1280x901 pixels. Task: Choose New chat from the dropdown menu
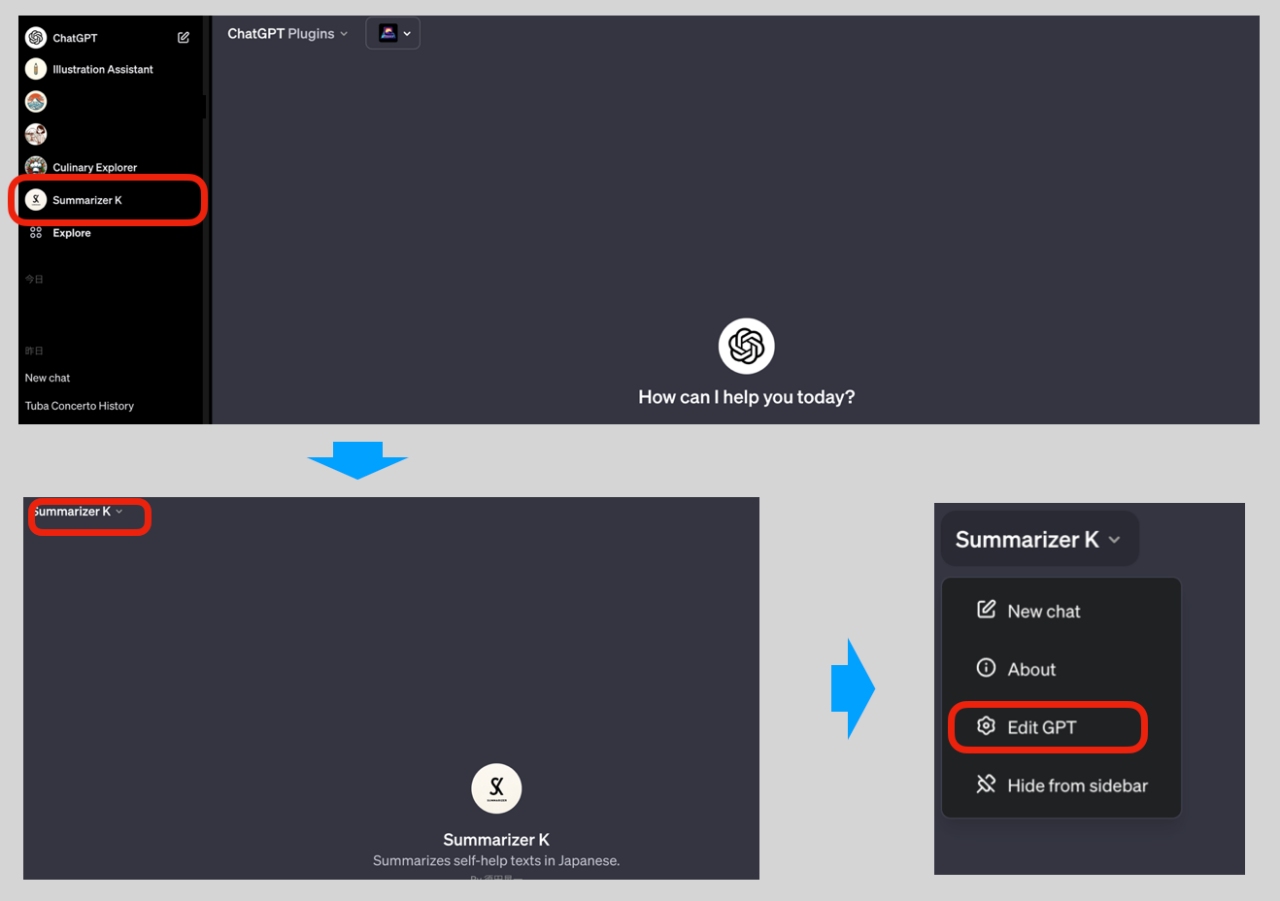pyautogui.click(x=1043, y=611)
